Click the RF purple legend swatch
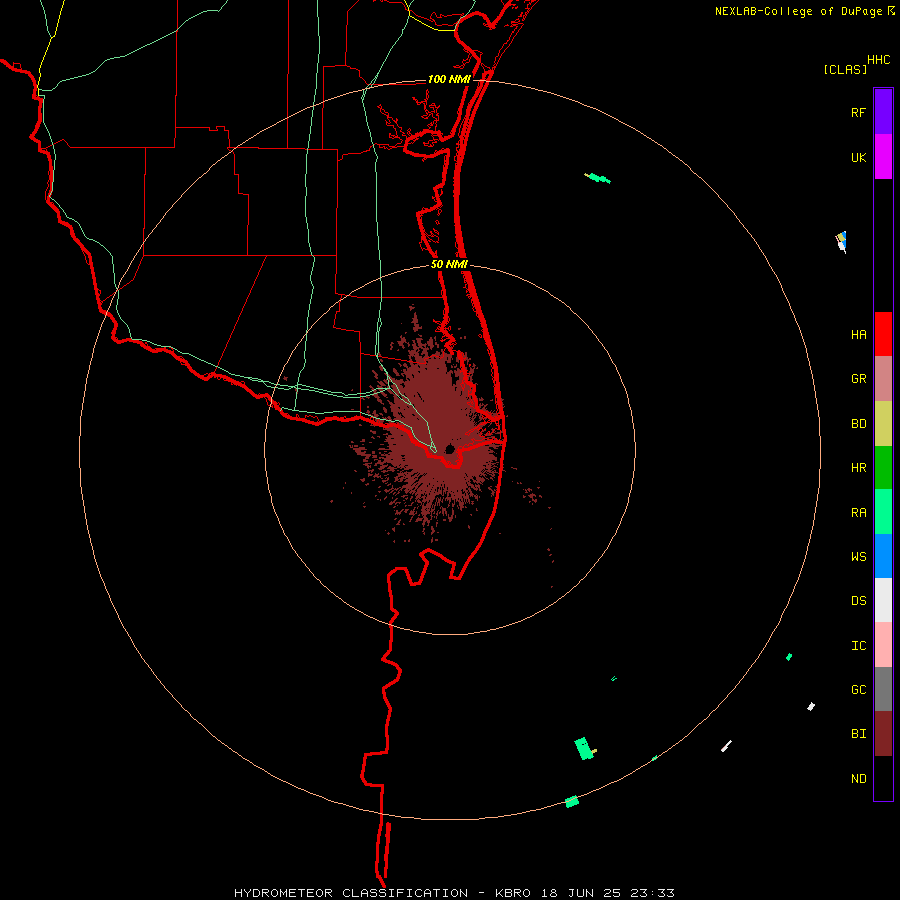This screenshot has height=900, width=900. [883, 112]
